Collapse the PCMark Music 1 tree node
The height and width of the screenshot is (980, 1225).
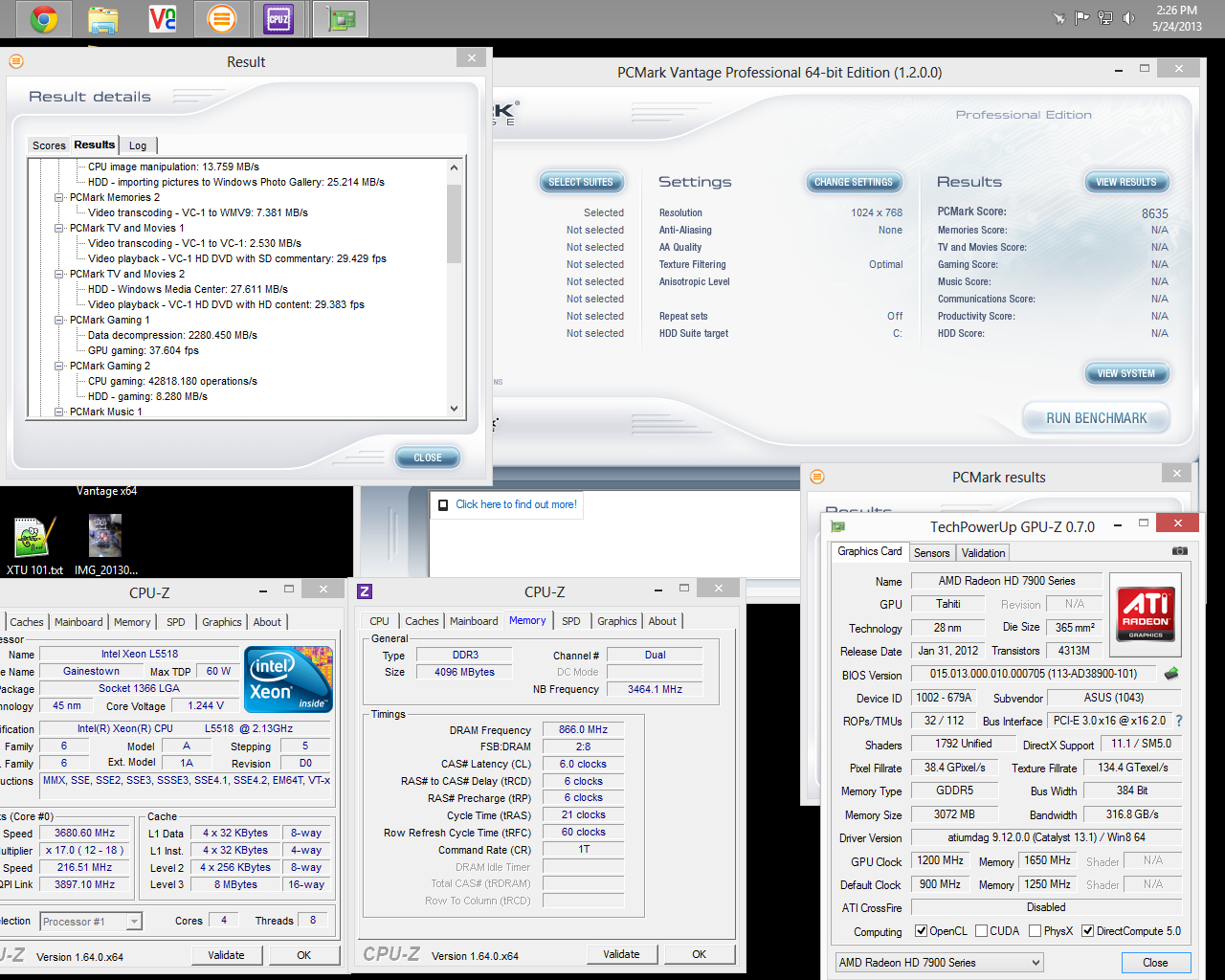59,412
